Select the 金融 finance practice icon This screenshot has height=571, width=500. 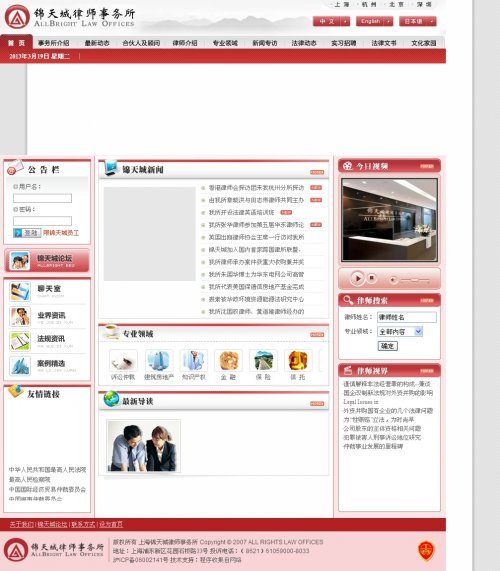coord(228,360)
